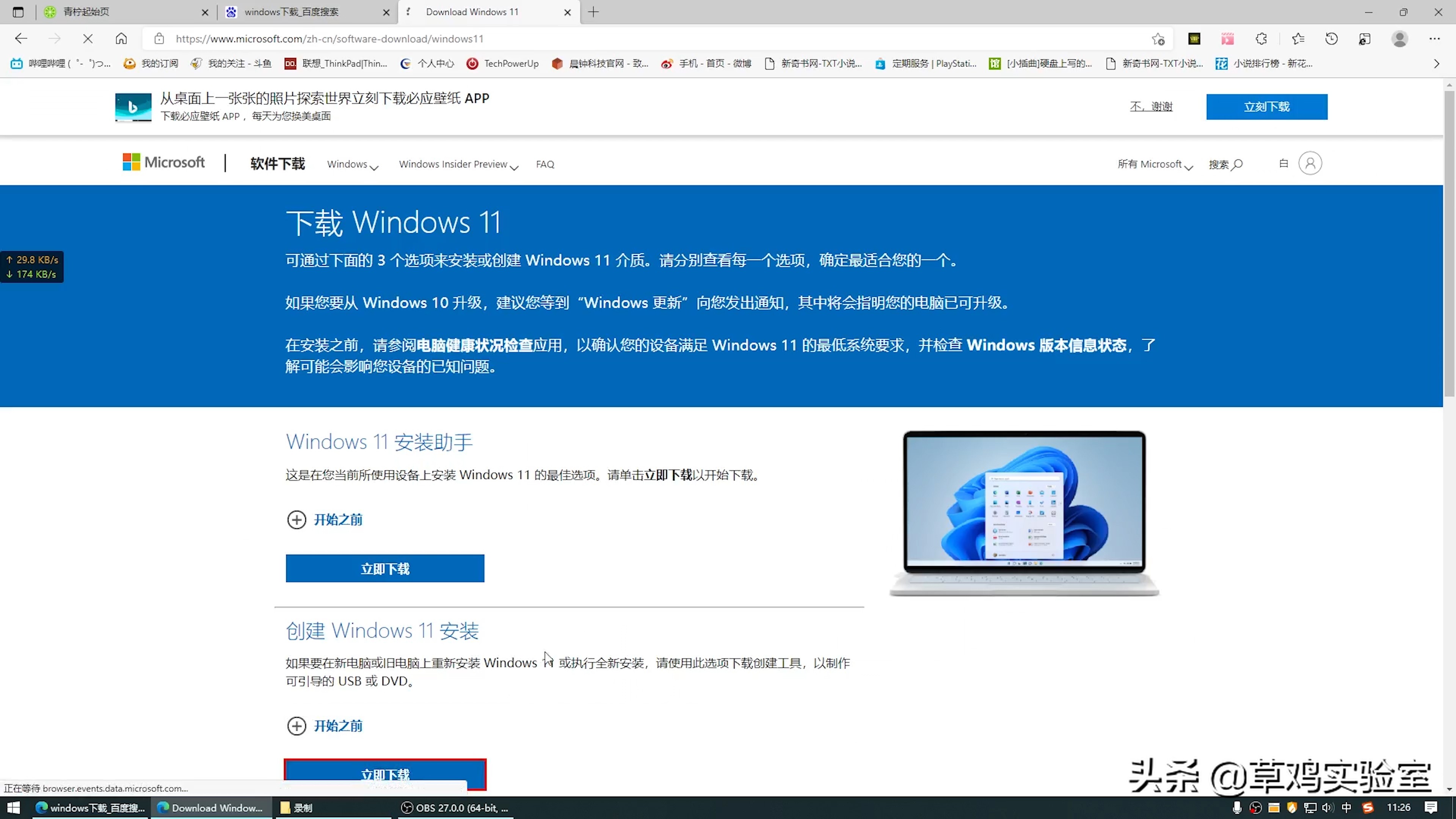Viewport: 1456px width, 819px height.
Task: Open the Windows navigation dropdown
Action: click(x=351, y=164)
